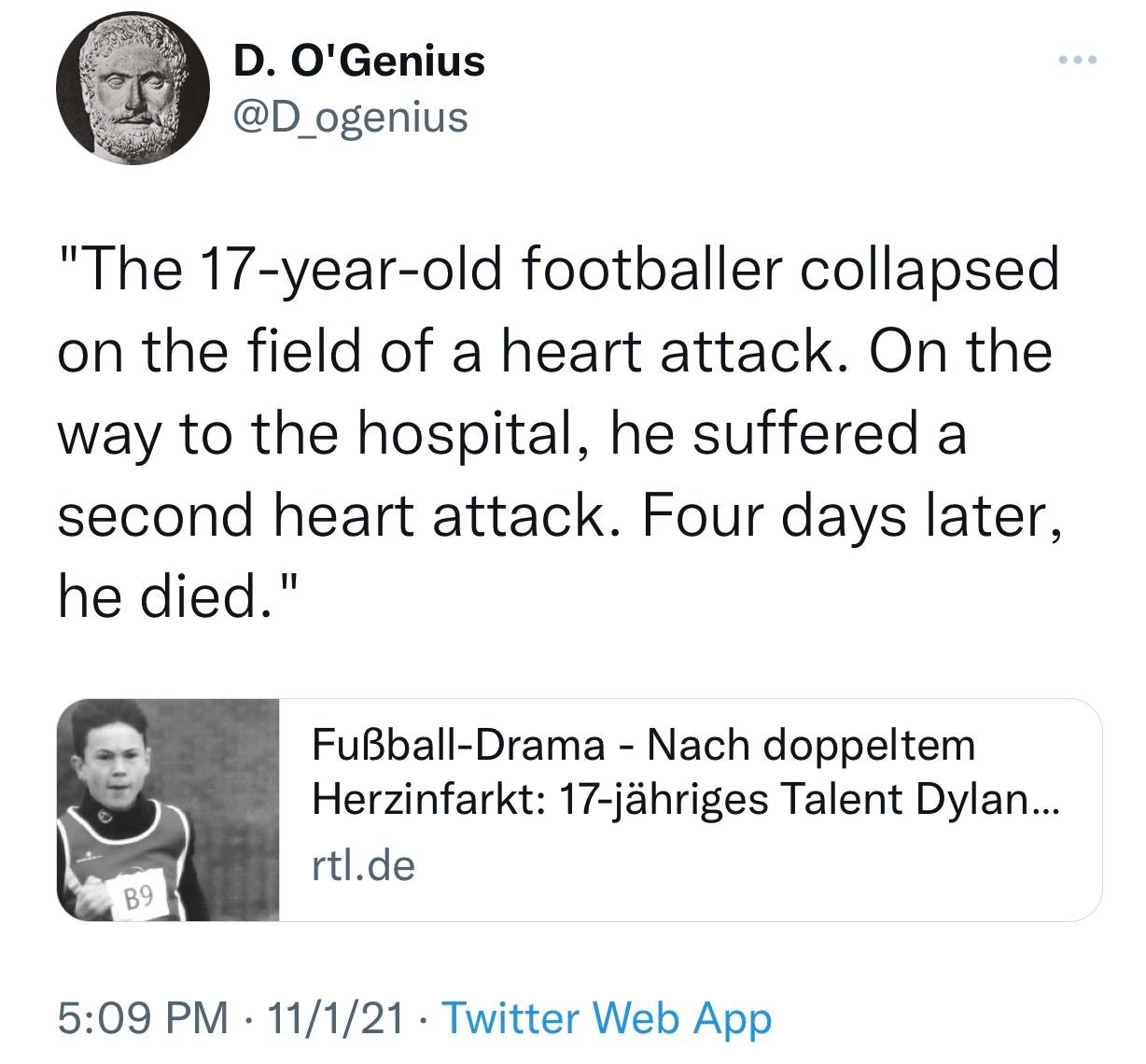Click the 5:09 PM timestamp
The image size is (1146, 1064).
click(x=142, y=1018)
